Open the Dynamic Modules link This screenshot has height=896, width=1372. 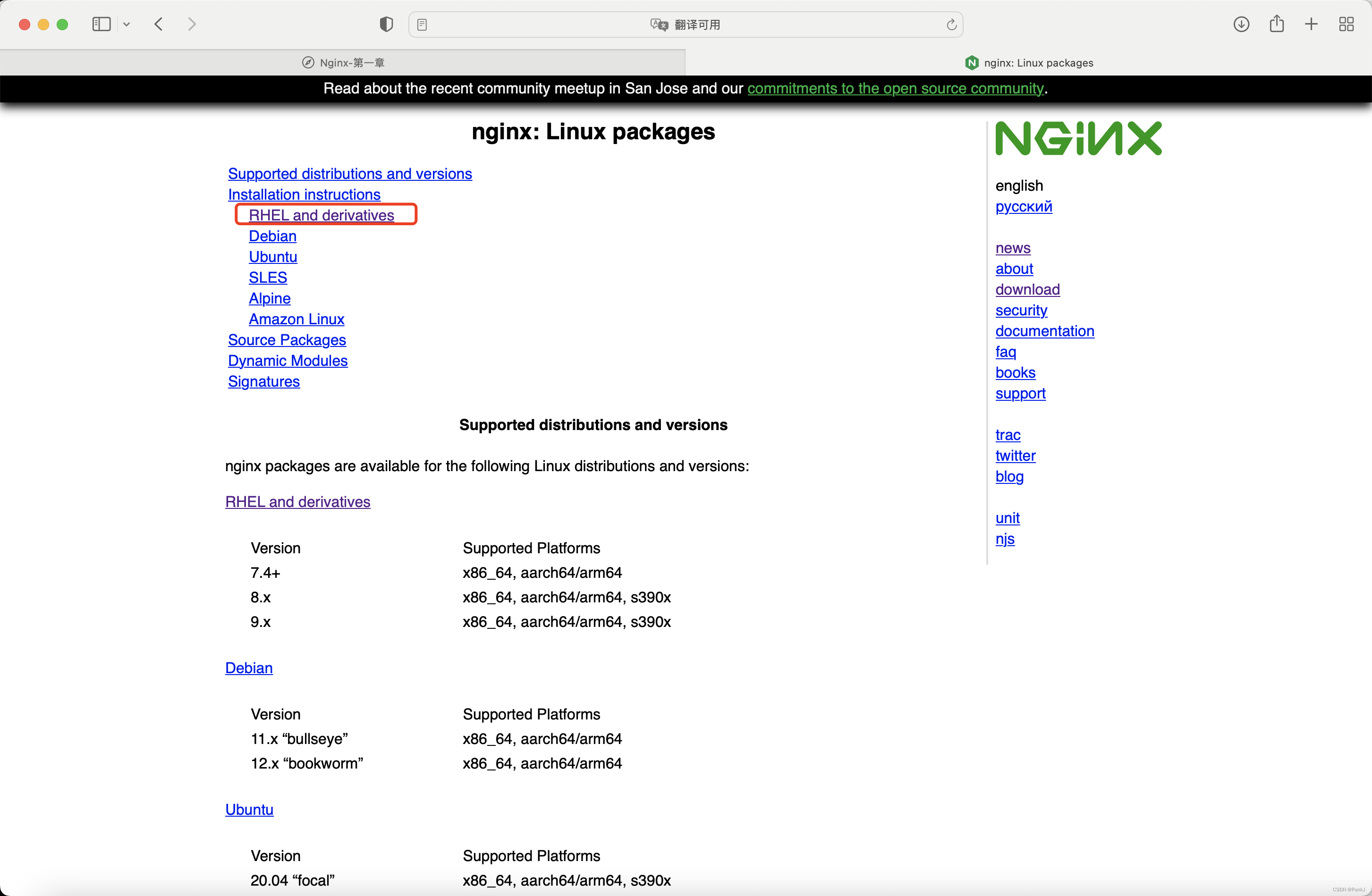pos(288,360)
